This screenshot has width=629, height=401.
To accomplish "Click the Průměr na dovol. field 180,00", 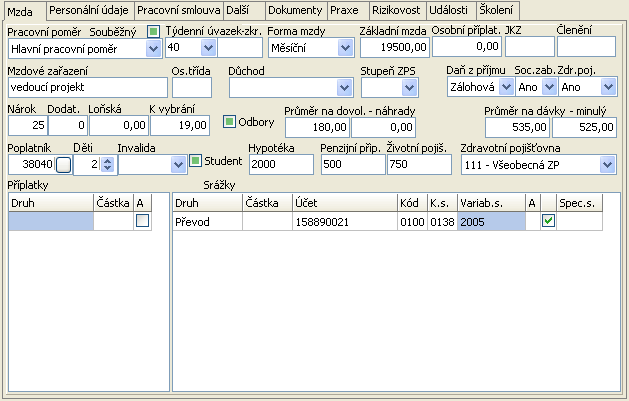I will click(317, 128).
